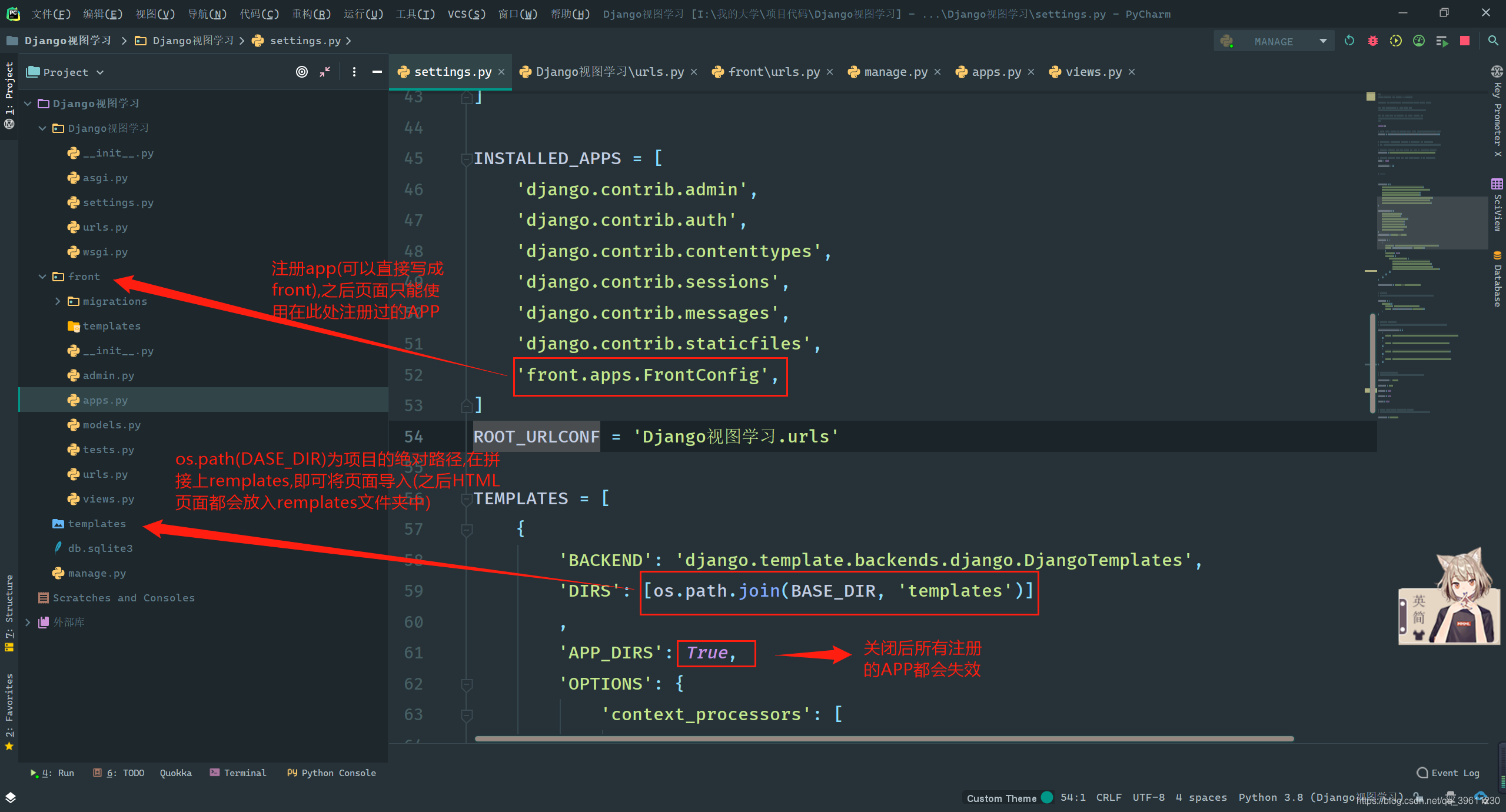This screenshot has height=812, width=1506.
Task: Click the settings.py tab
Action: tap(450, 71)
